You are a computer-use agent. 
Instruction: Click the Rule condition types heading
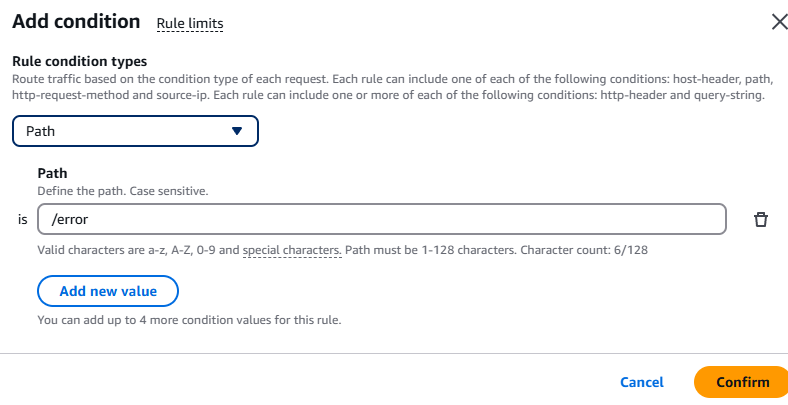coord(79,61)
